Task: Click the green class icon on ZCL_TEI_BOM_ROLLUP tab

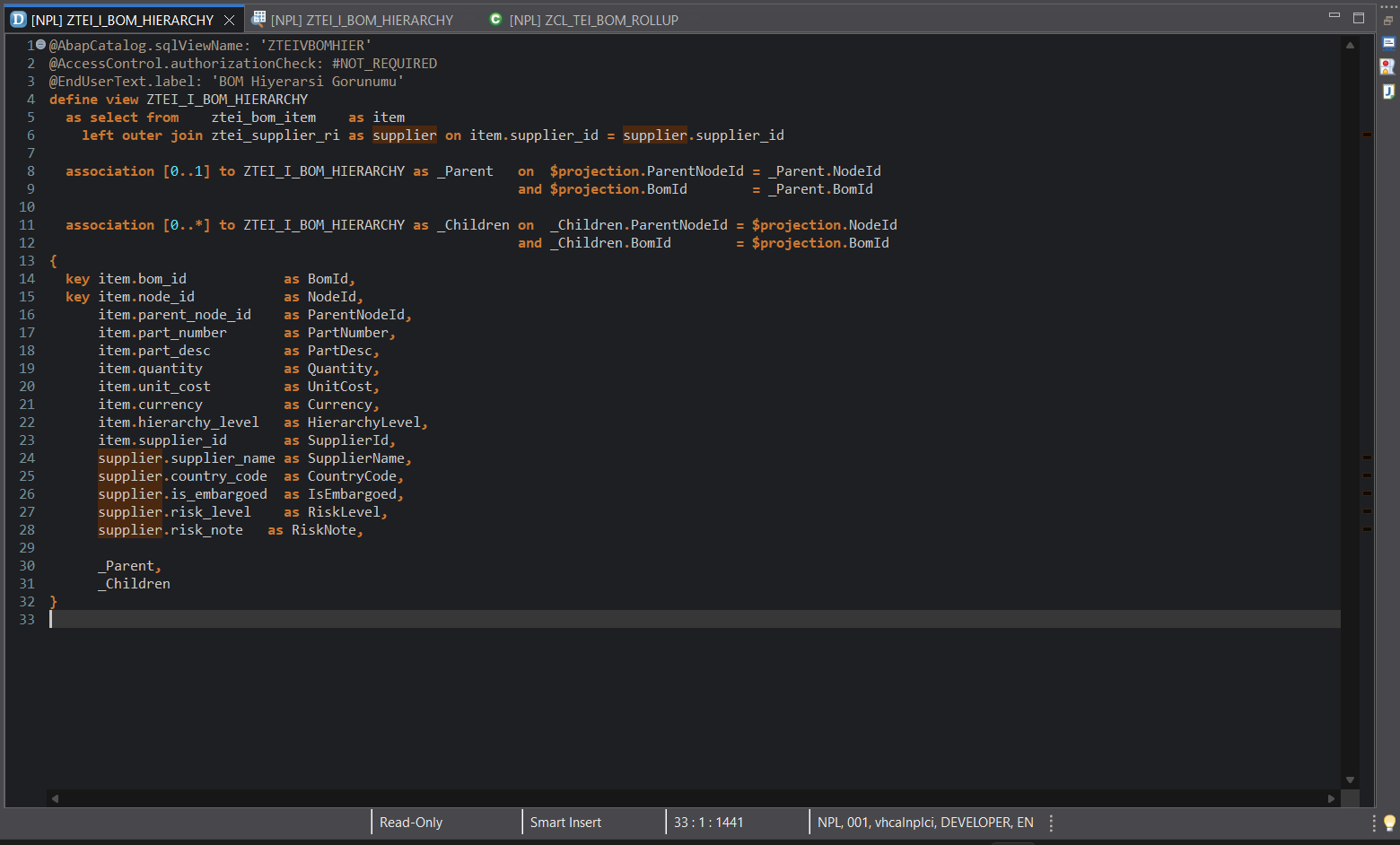Action: pyautogui.click(x=495, y=19)
